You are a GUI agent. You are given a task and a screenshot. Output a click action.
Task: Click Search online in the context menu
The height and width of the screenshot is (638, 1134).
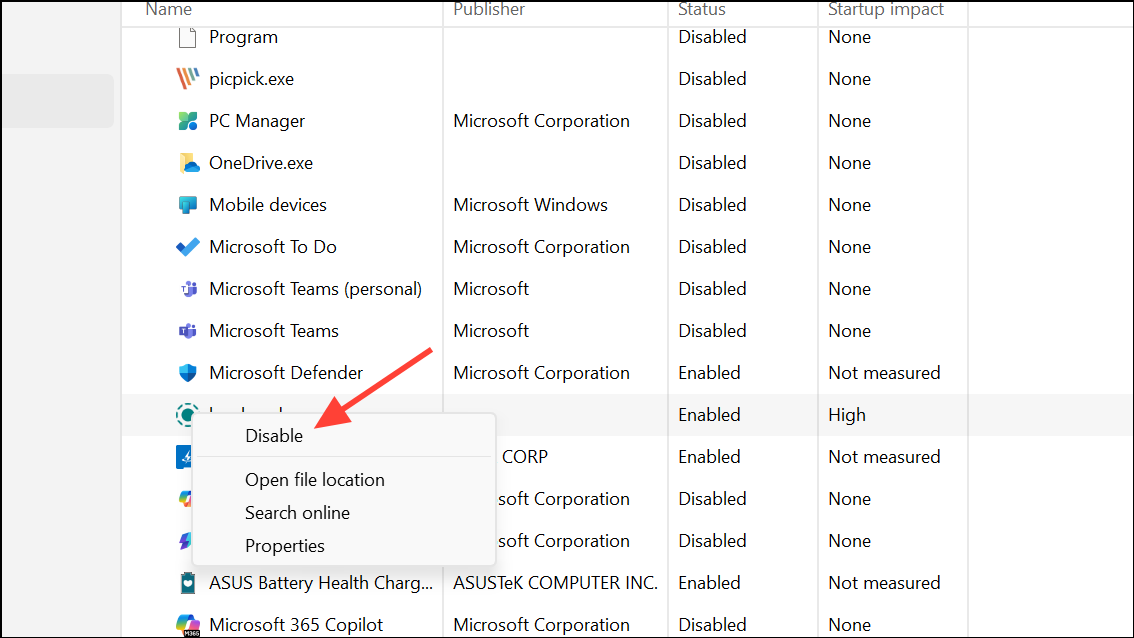coord(297,512)
